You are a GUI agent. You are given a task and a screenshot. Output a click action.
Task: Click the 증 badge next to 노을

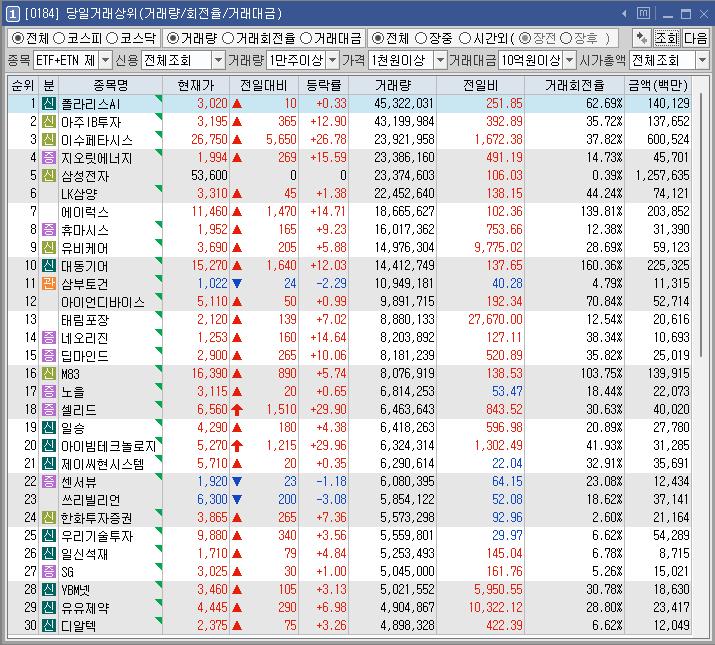point(49,391)
